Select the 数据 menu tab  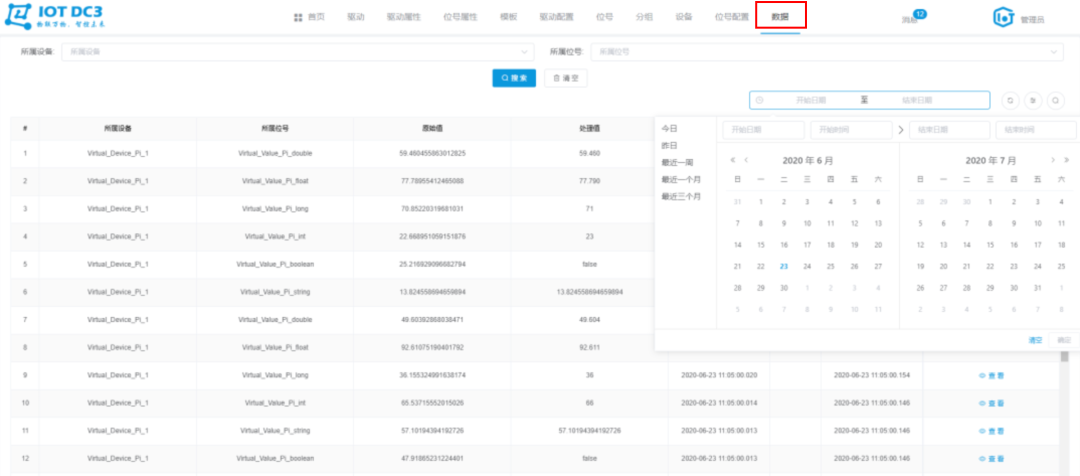780,17
